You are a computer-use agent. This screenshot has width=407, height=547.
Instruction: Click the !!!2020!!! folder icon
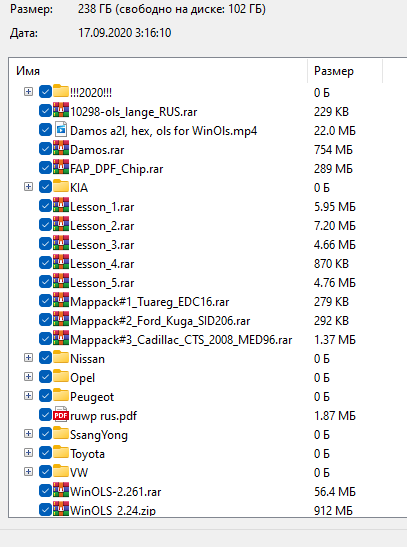61,91
